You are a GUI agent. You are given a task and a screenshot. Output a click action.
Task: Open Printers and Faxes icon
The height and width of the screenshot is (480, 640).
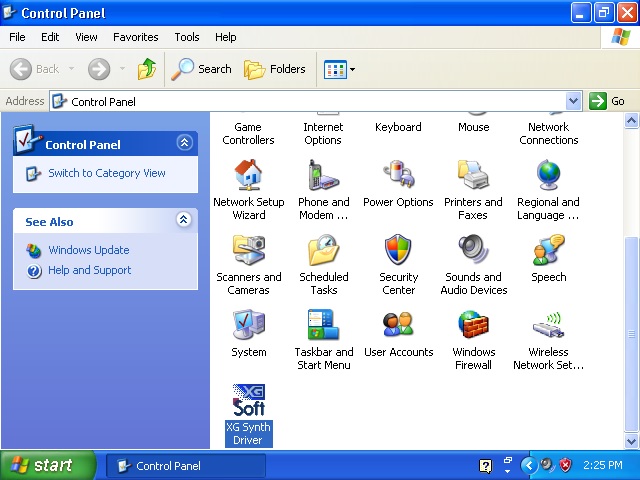click(473, 176)
